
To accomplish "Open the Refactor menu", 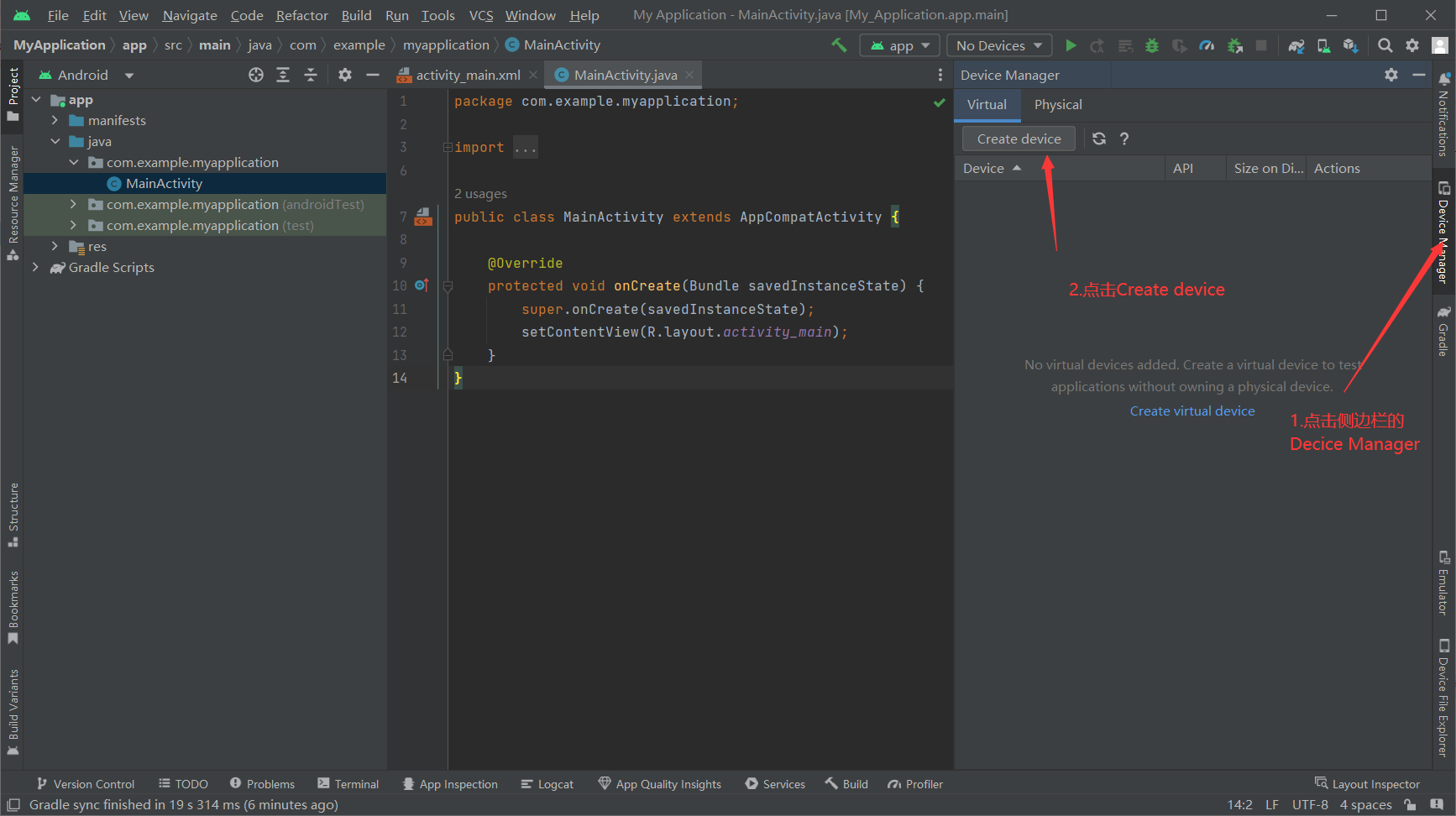I will coord(301,15).
